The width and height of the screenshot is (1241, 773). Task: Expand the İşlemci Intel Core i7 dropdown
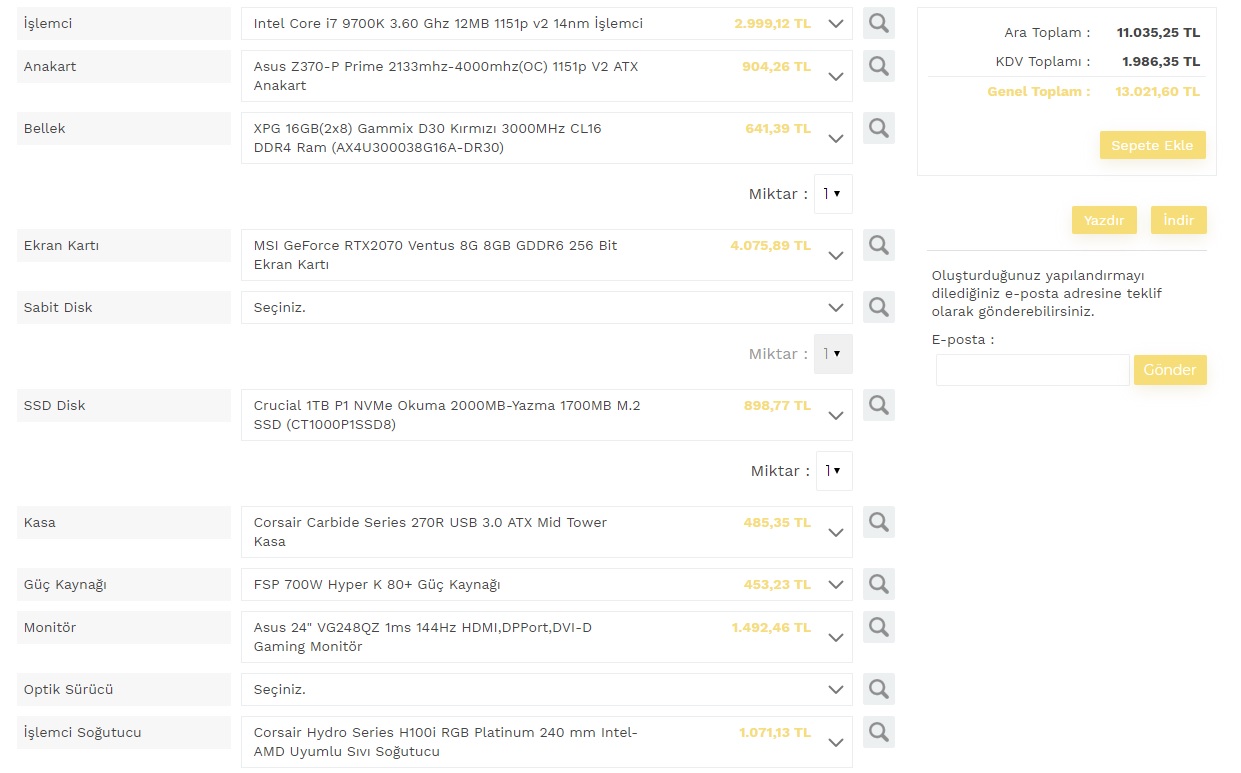coord(546,23)
